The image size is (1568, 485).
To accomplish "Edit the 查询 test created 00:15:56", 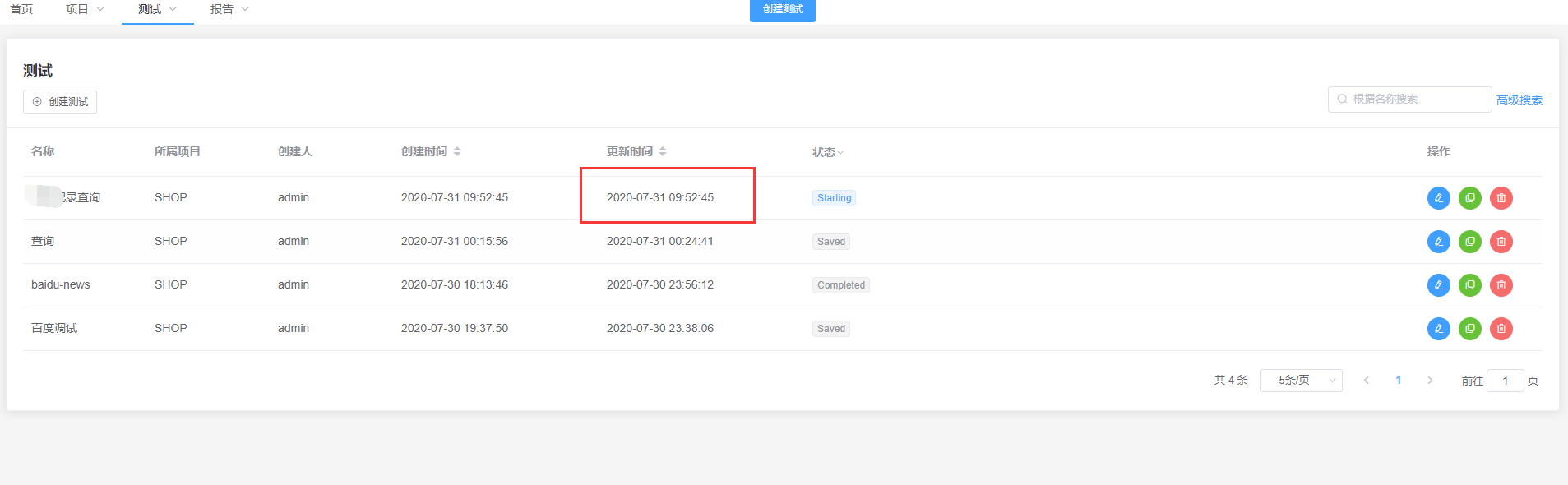I will click(x=1438, y=242).
